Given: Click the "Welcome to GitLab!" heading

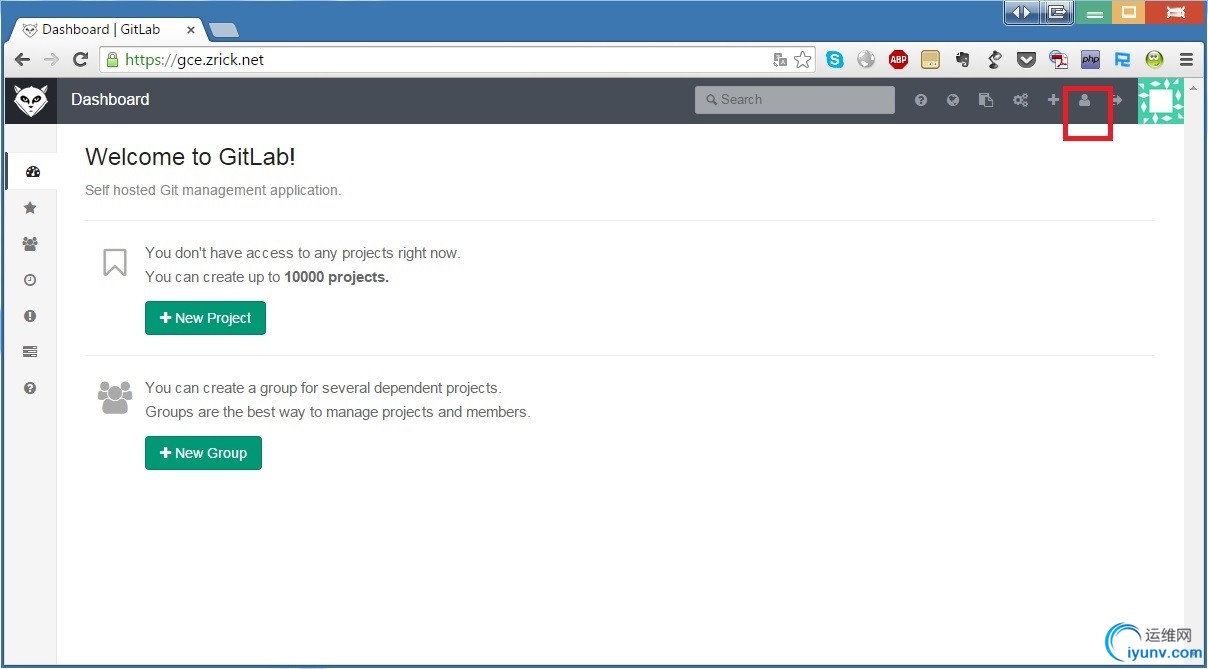Looking at the screenshot, I should tap(190, 157).
